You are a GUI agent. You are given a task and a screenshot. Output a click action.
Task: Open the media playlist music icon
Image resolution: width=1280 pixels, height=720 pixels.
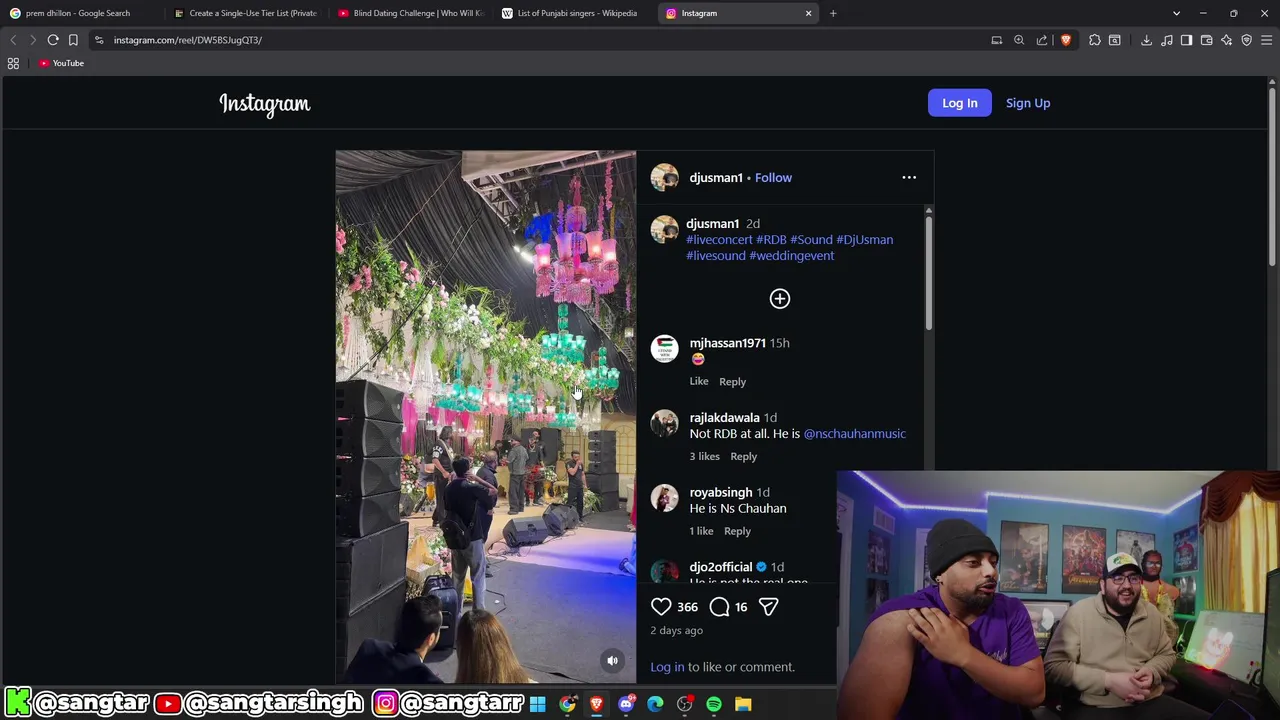(x=1166, y=40)
